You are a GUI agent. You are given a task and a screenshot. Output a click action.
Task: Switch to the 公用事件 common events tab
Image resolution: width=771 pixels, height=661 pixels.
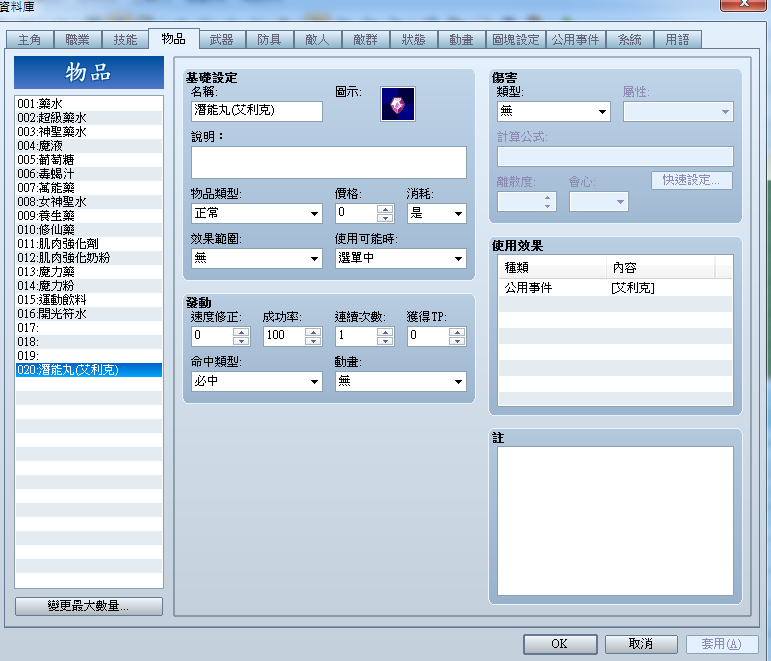pos(575,39)
